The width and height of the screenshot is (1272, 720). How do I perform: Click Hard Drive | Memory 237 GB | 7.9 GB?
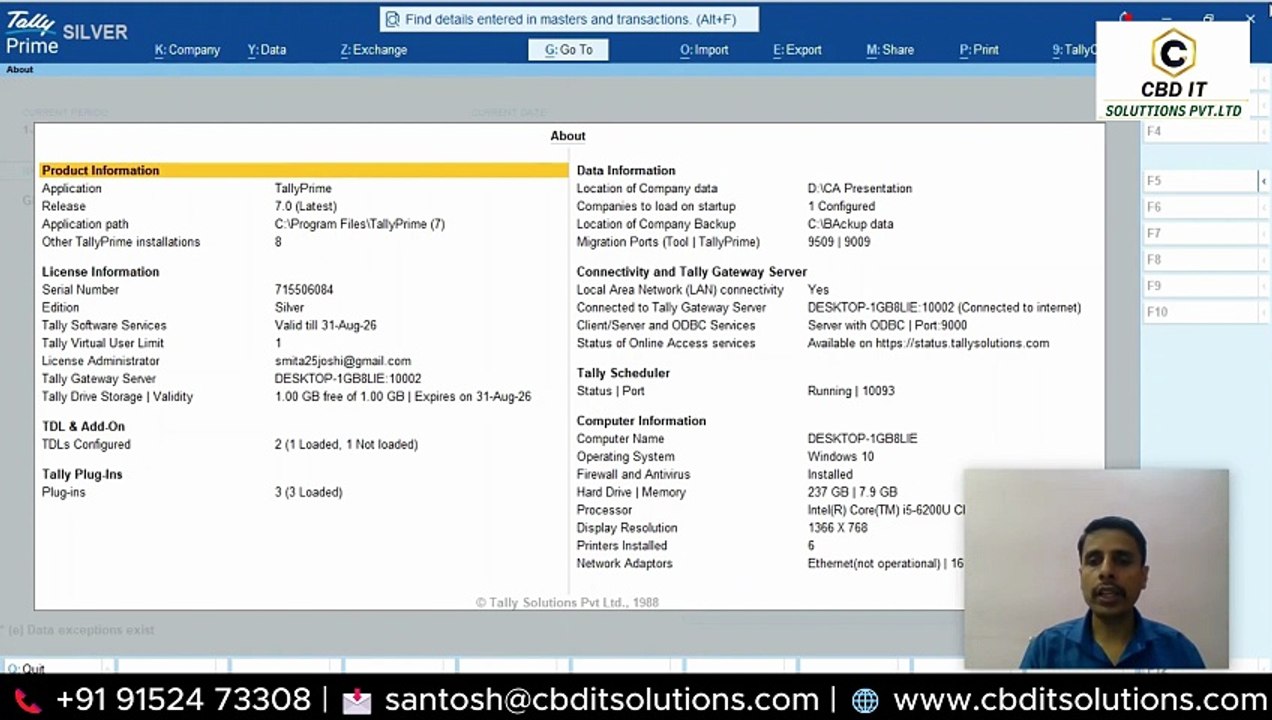(852, 493)
